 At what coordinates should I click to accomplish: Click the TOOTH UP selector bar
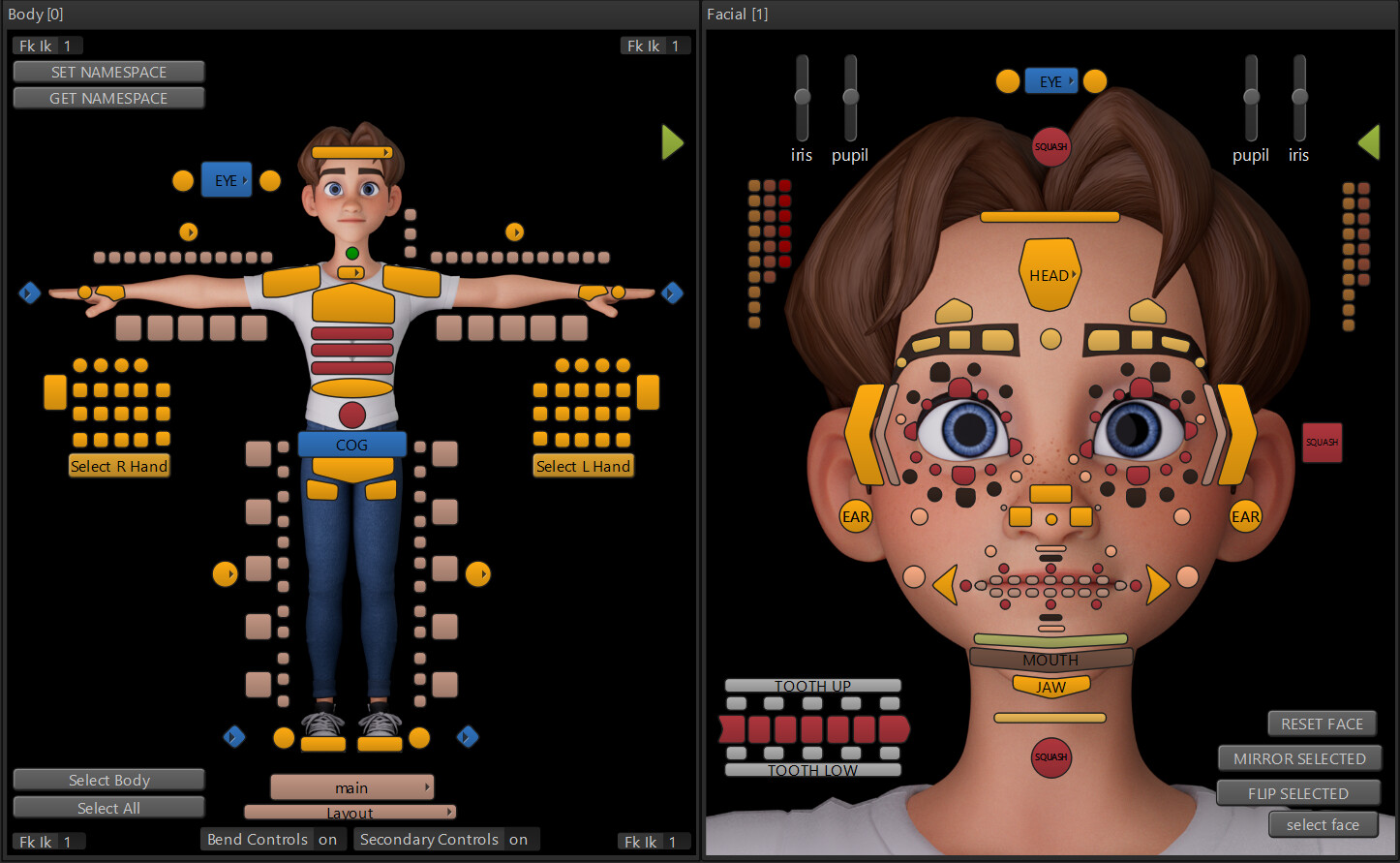click(812, 686)
